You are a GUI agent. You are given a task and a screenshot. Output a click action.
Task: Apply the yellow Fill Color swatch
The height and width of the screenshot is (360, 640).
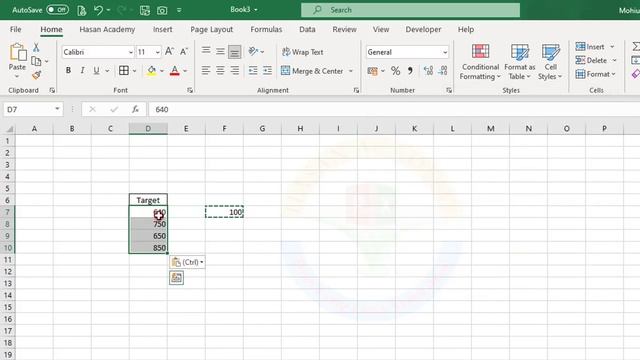tap(151, 71)
